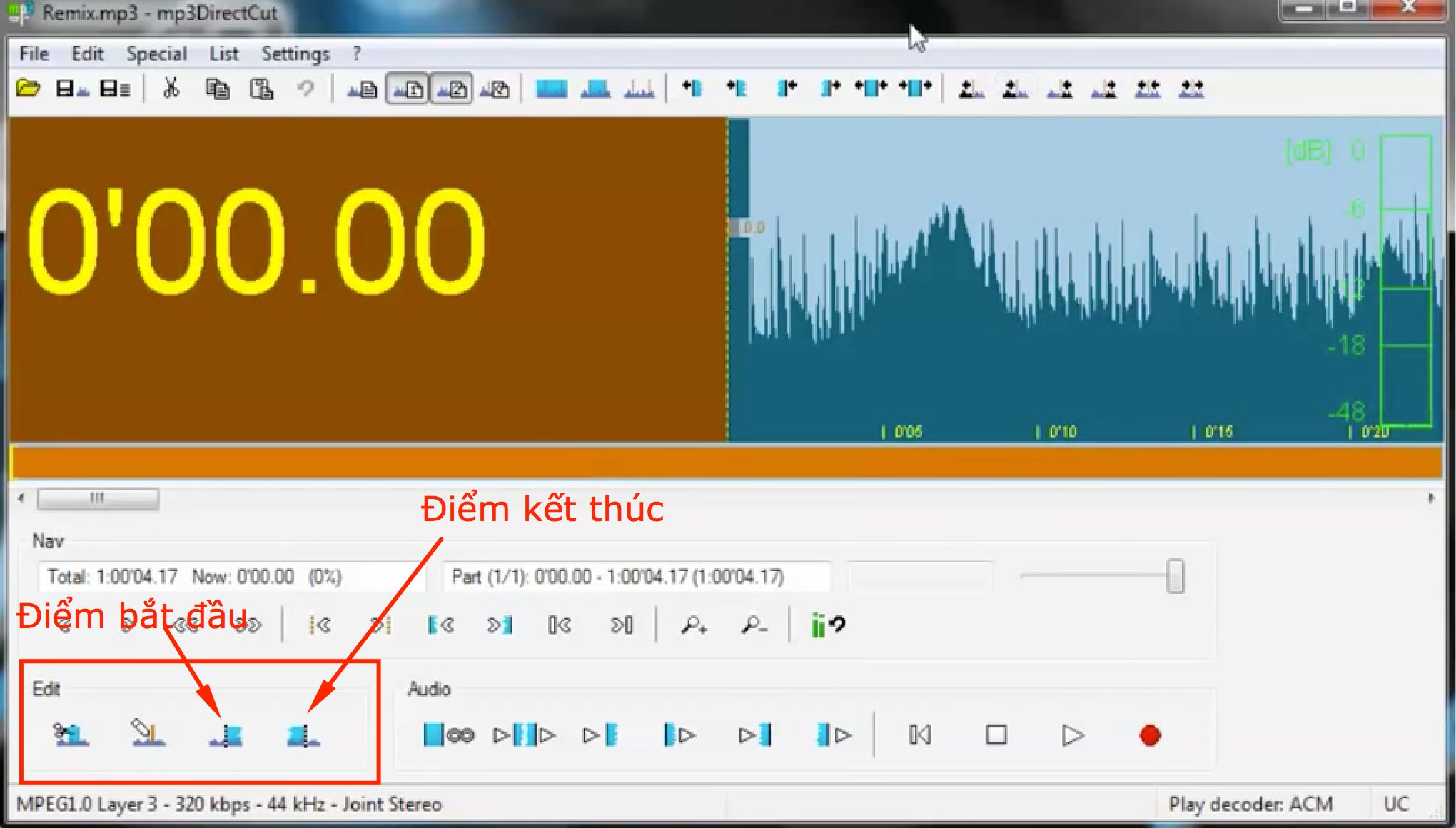Viewport: 1456px width, 828px height.
Task: Click the fourth page-view toolbar icon
Action: pos(495,89)
